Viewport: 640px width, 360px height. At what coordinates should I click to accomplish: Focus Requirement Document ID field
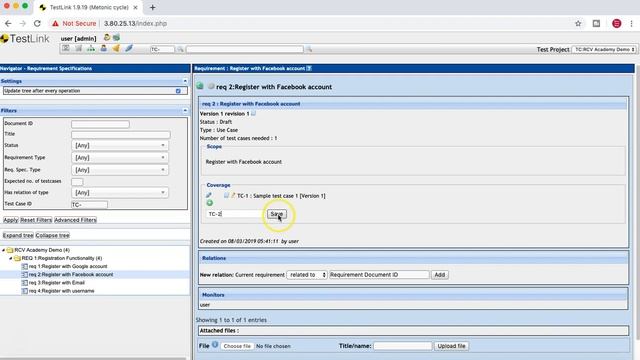379,275
